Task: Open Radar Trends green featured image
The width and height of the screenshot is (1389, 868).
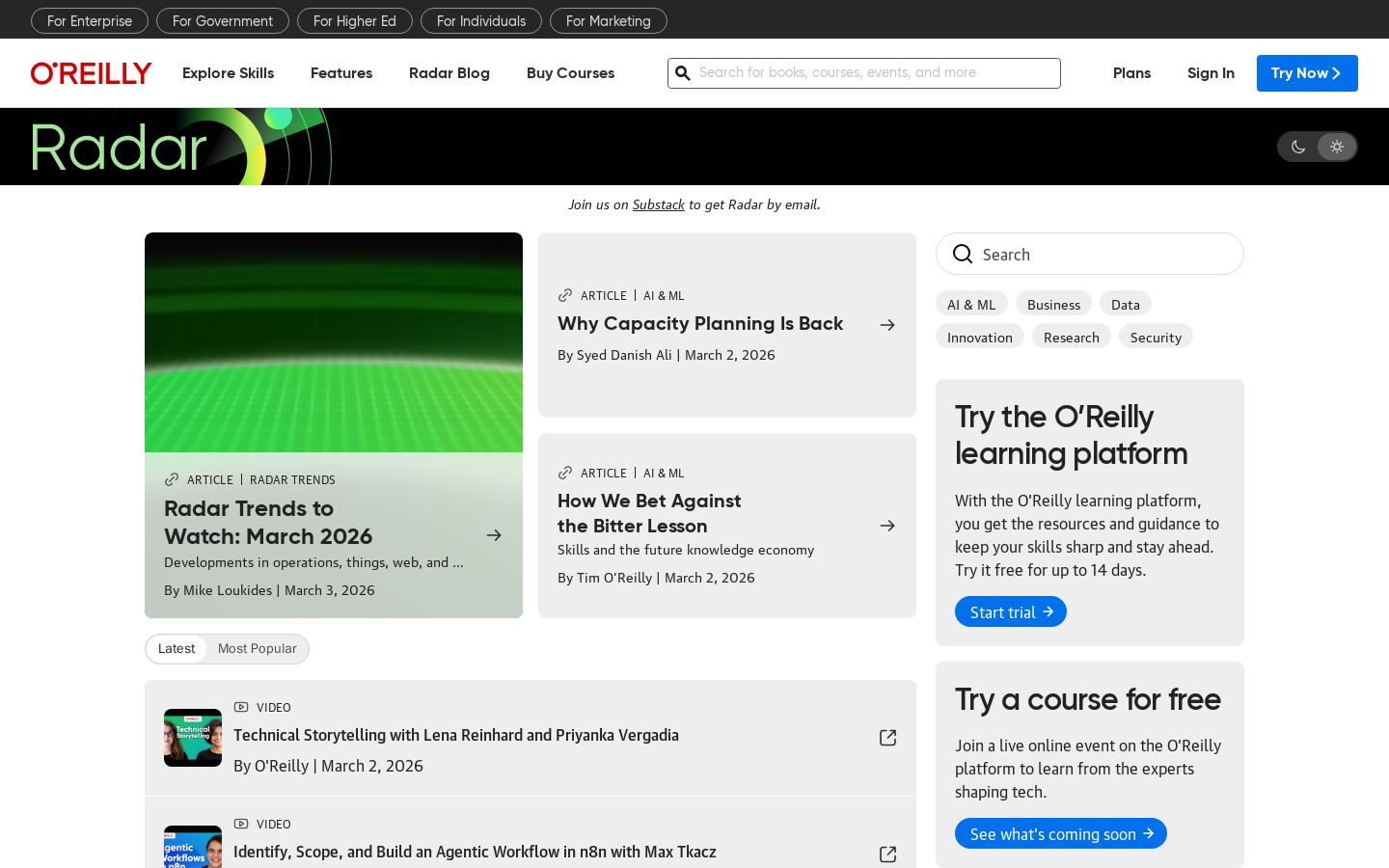Action: click(x=334, y=342)
